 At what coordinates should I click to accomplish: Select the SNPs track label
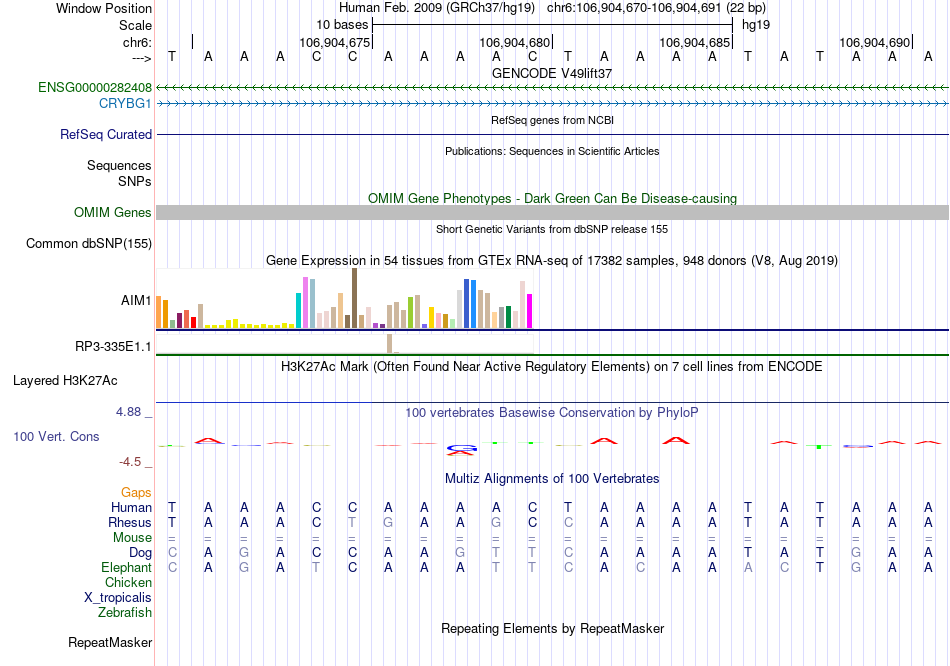(135, 181)
